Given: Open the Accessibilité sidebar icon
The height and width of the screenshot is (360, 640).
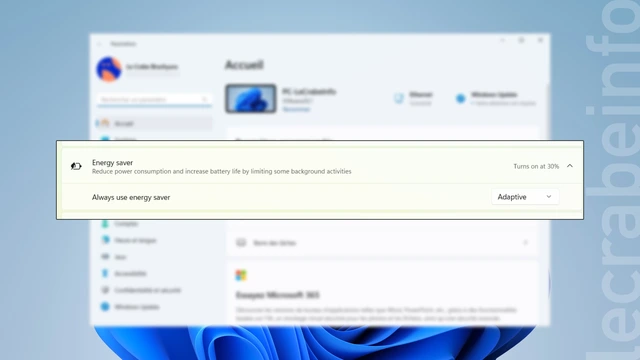Looking at the screenshot, I should coord(105,273).
